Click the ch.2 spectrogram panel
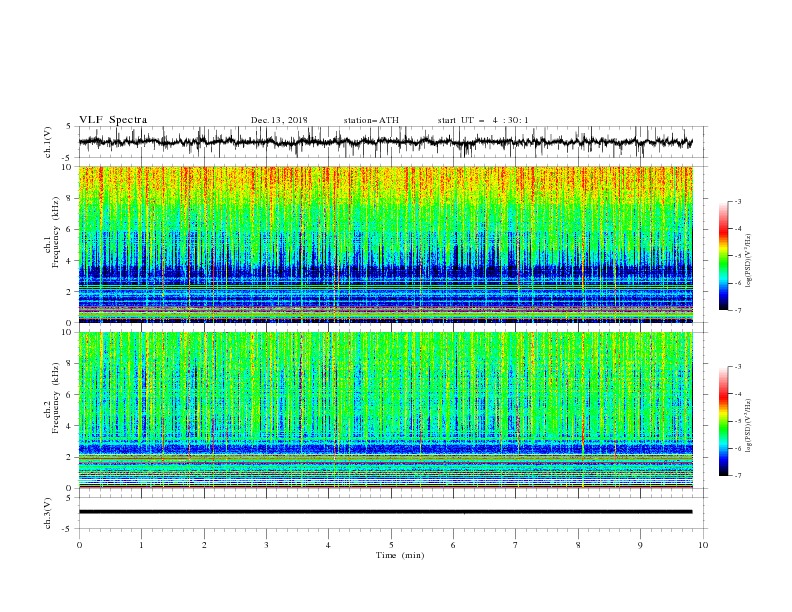Viewport: 792px width, 612px height. coord(386,410)
